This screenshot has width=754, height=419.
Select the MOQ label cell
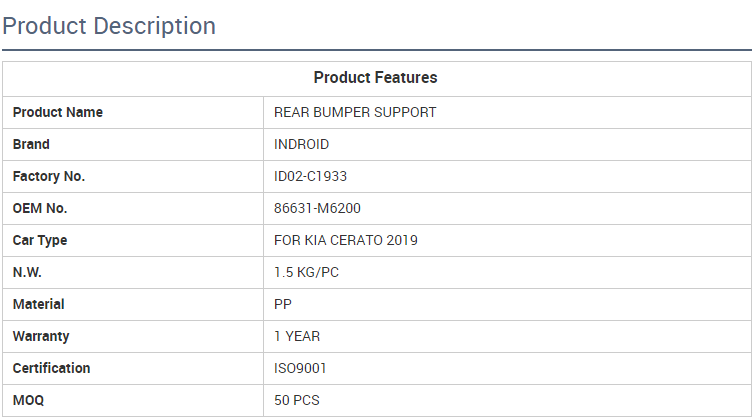coord(29,400)
